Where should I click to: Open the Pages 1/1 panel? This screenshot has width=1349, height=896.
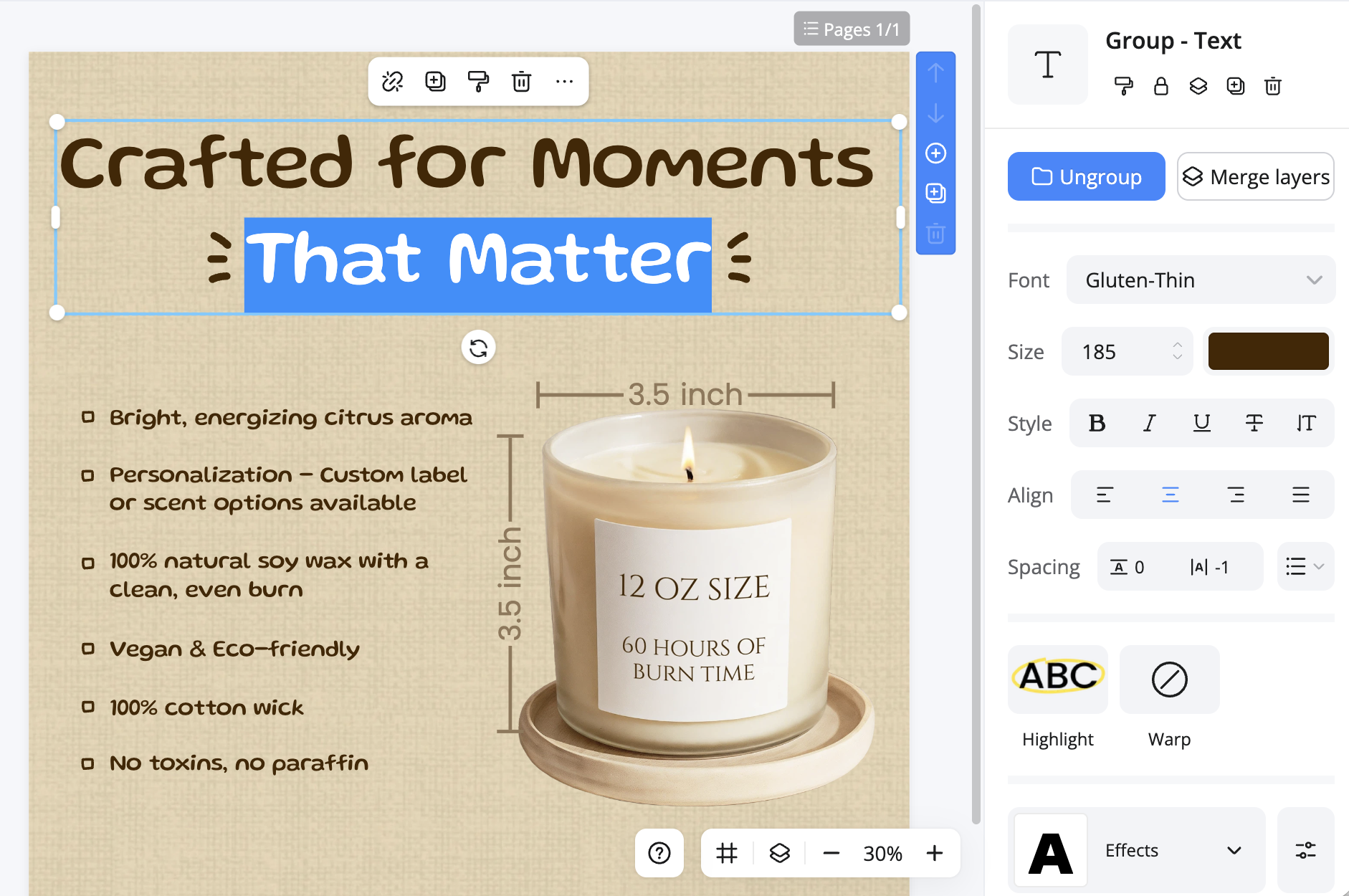[852, 29]
